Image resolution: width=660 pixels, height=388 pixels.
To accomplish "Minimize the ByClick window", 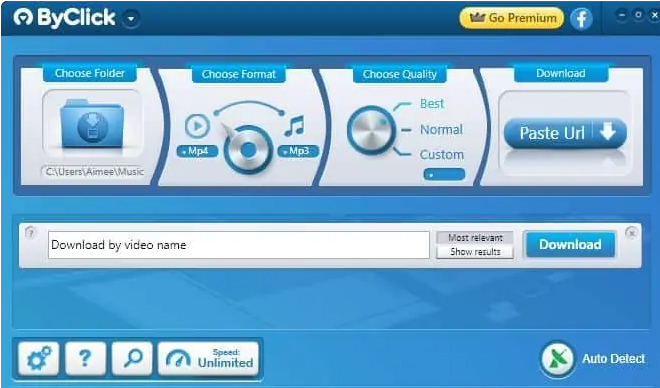I will click(x=621, y=15).
